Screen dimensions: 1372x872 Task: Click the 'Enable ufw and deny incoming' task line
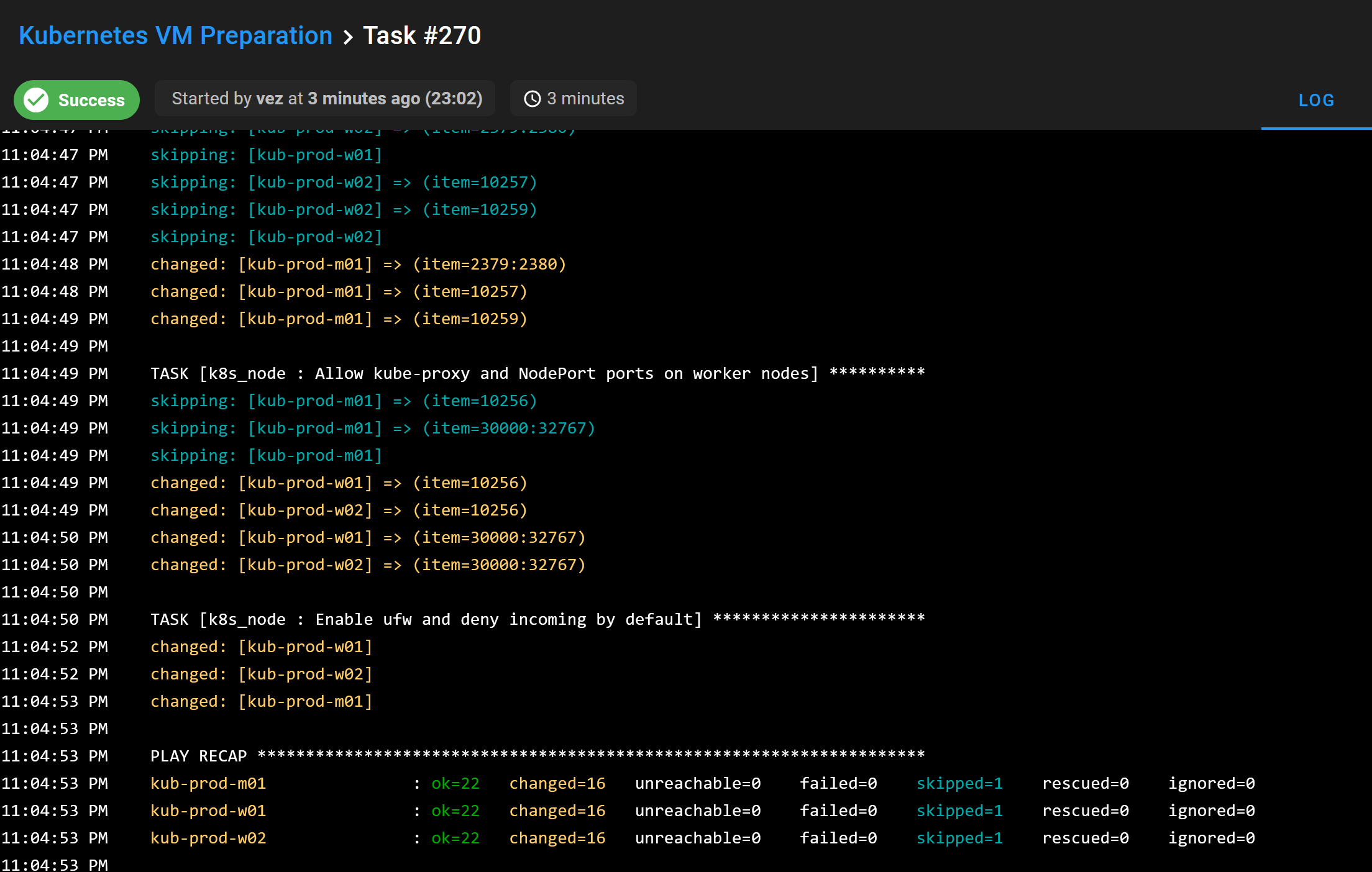(537, 619)
